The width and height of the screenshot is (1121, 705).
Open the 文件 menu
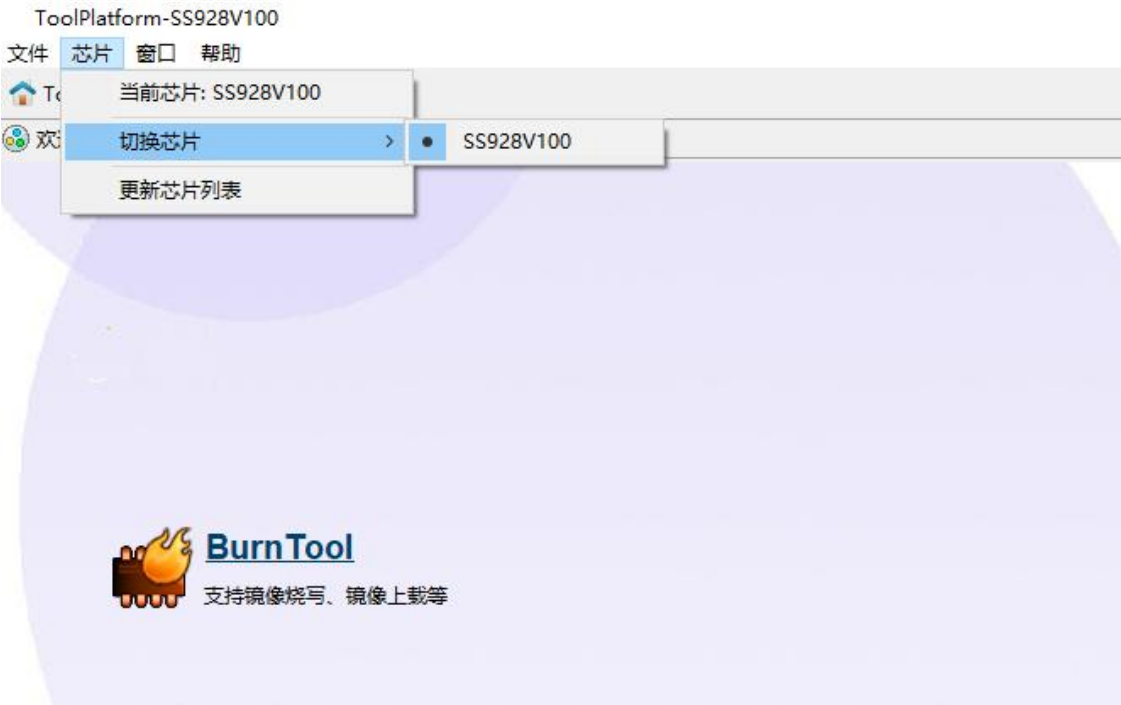pyautogui.click(x=28, y=54)
